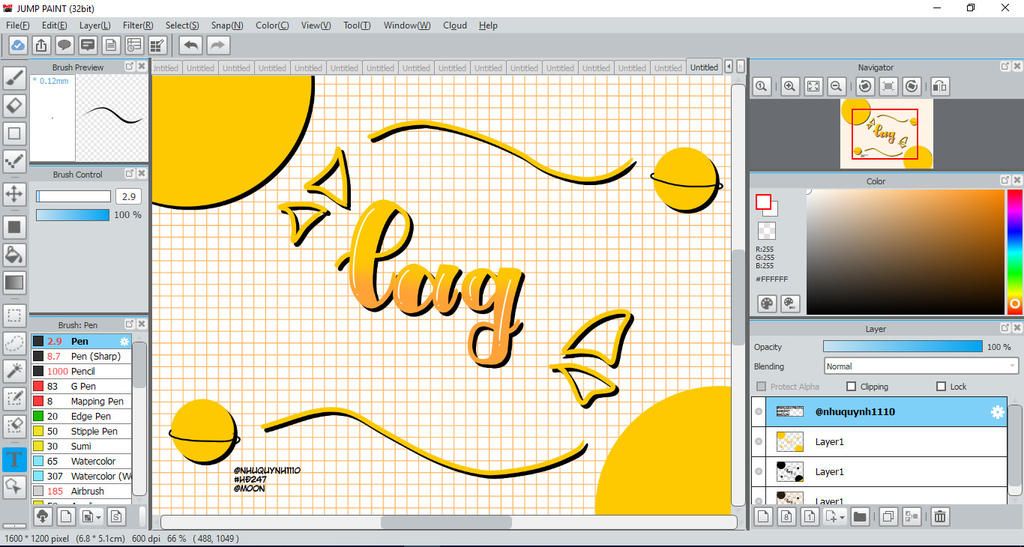Hide the @nhuquynh1110 layer
The image size is (1024, 547).
758,412
